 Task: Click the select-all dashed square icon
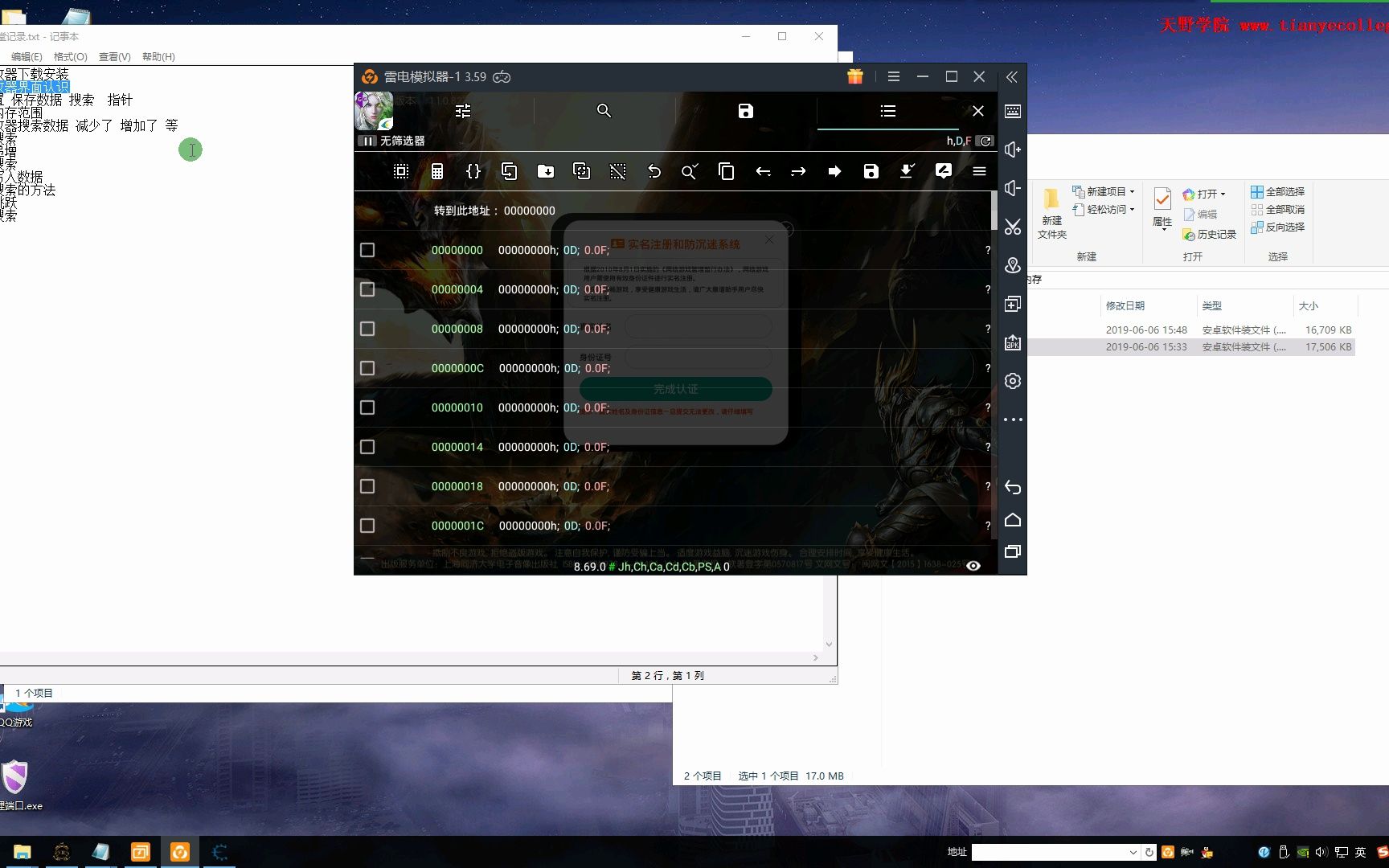tap(401, 171)
